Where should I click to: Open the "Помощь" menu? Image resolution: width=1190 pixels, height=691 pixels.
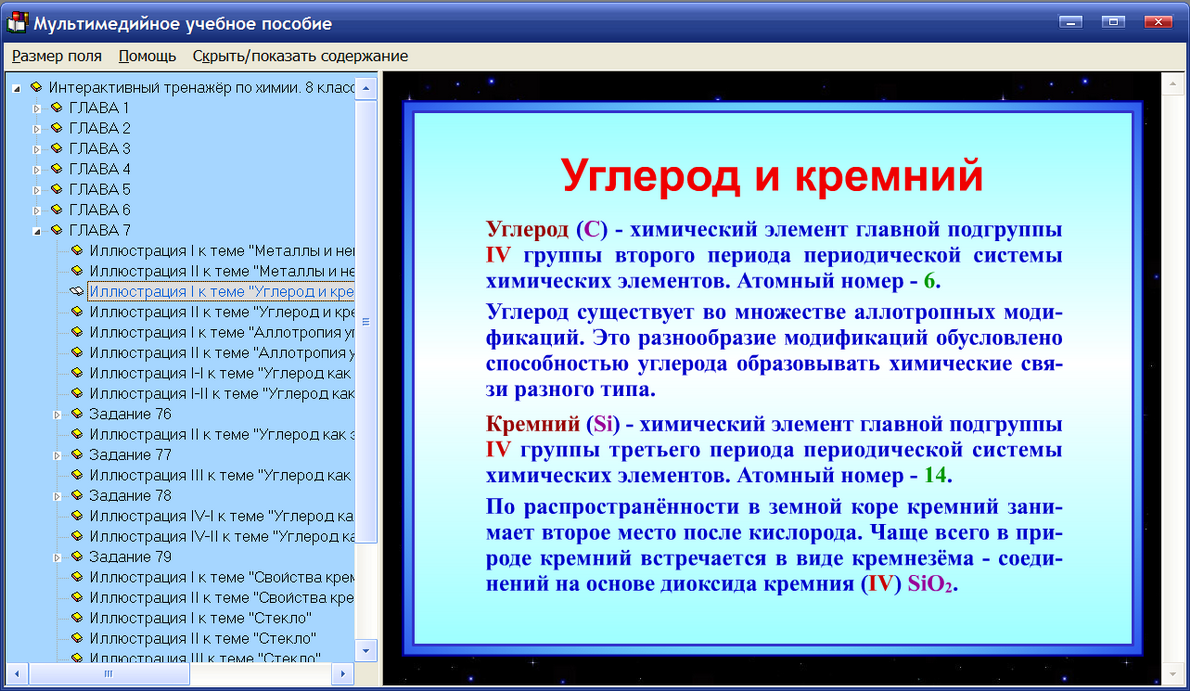coord(147,56)
